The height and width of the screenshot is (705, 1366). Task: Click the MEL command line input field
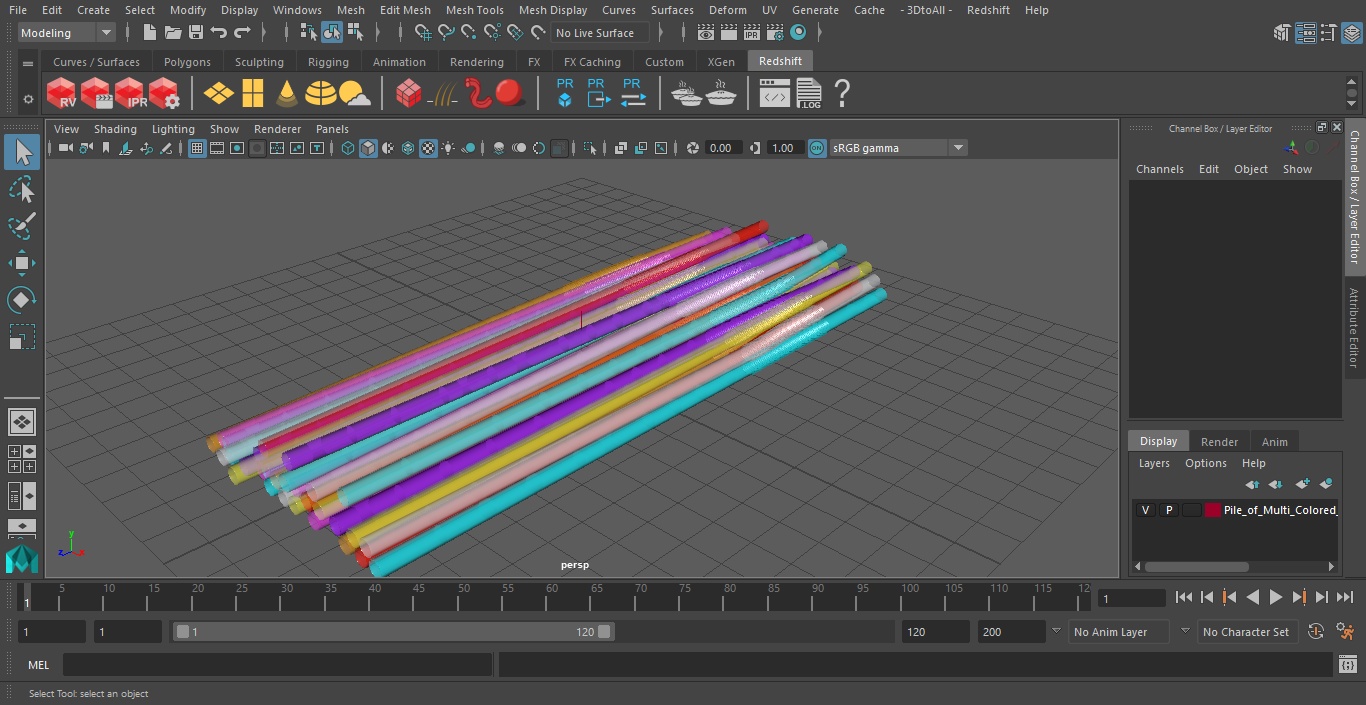[x=277, y=664]
